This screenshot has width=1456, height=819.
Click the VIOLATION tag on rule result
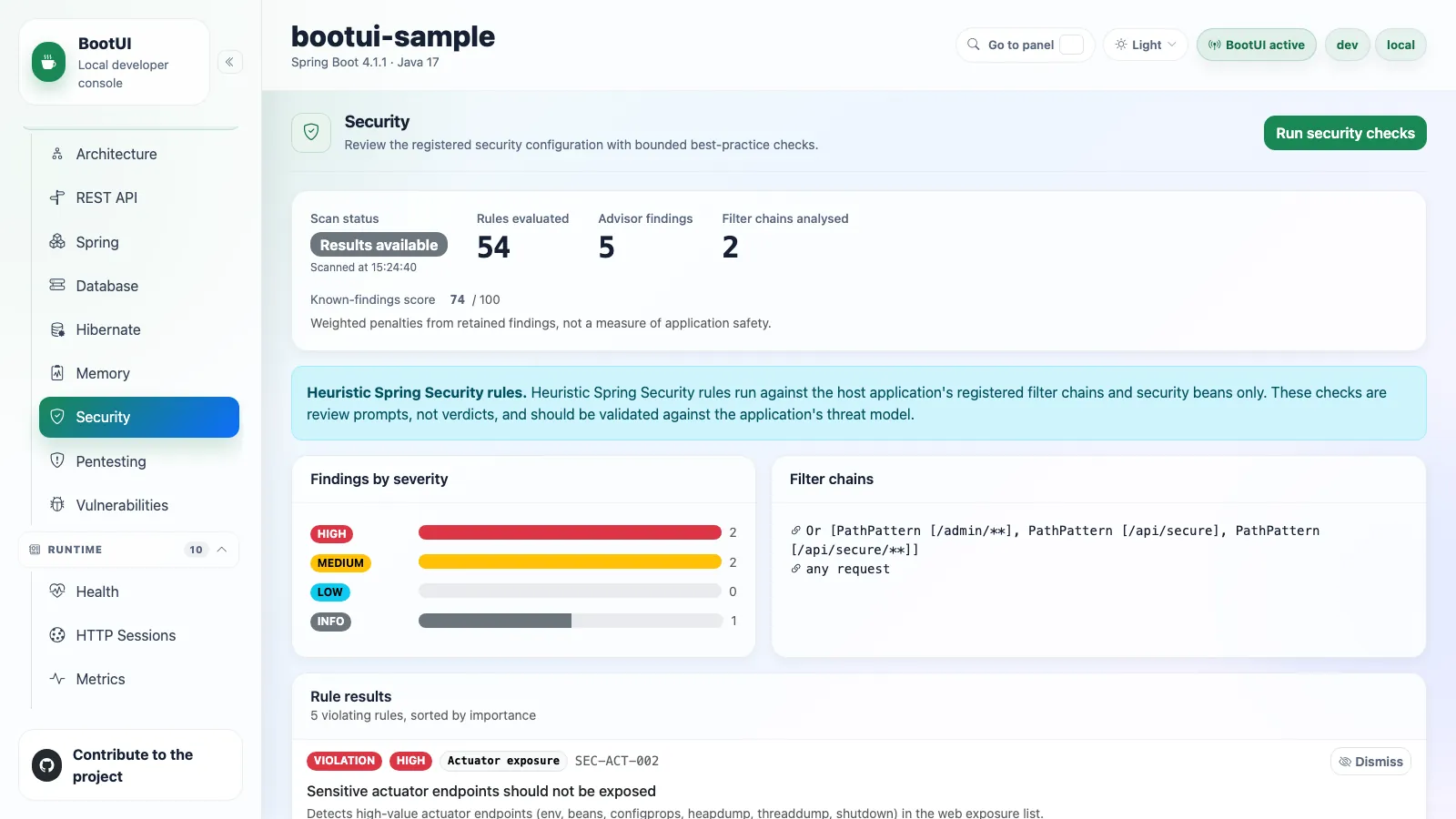344,761
